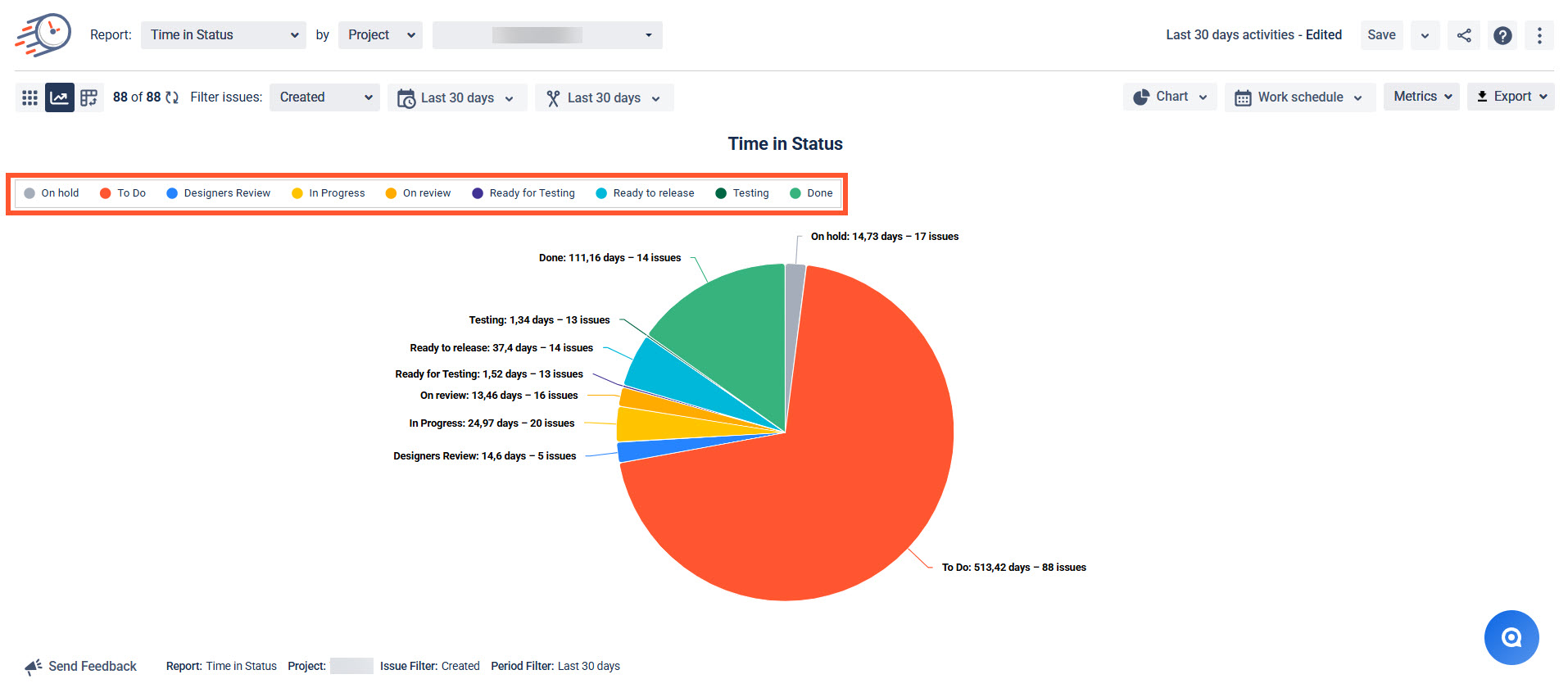Click the refresh issues count icon
Screen dimensions: 1568x688
pyautogui.click(x=172, y=97)
